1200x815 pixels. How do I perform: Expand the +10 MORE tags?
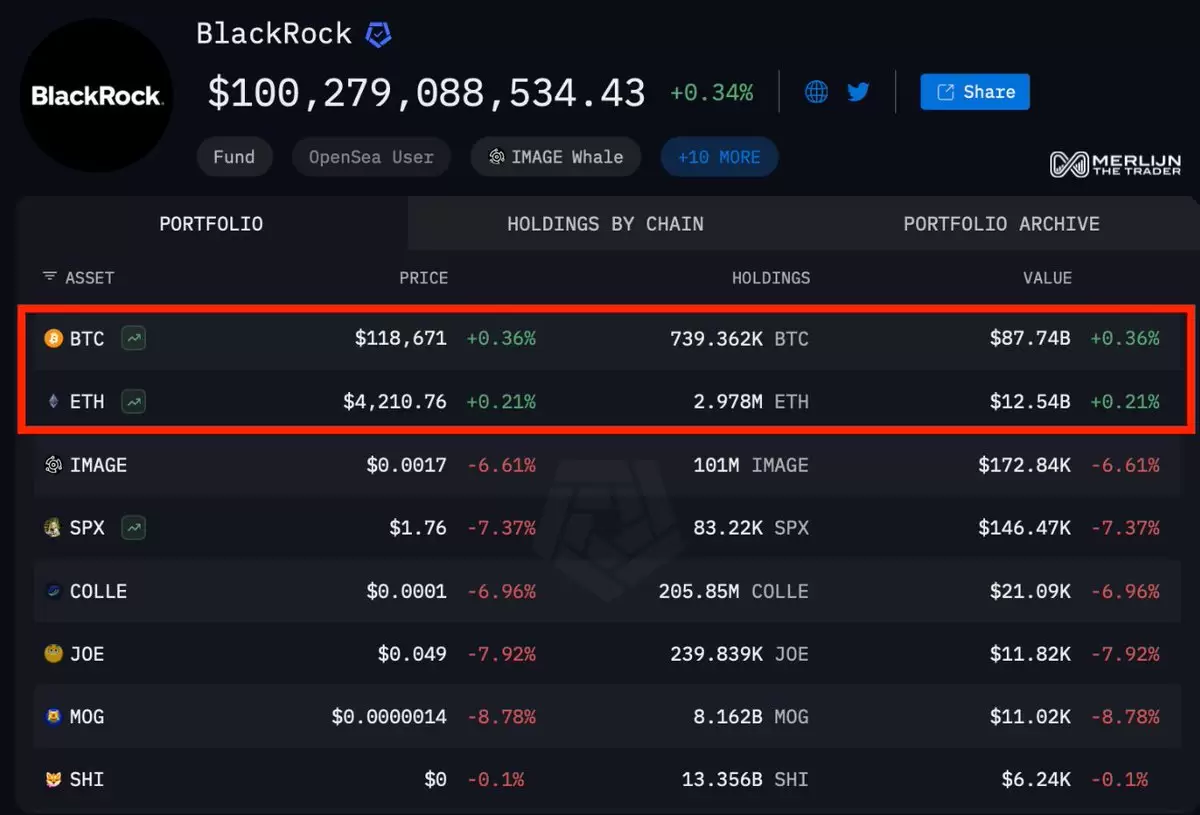719,157
